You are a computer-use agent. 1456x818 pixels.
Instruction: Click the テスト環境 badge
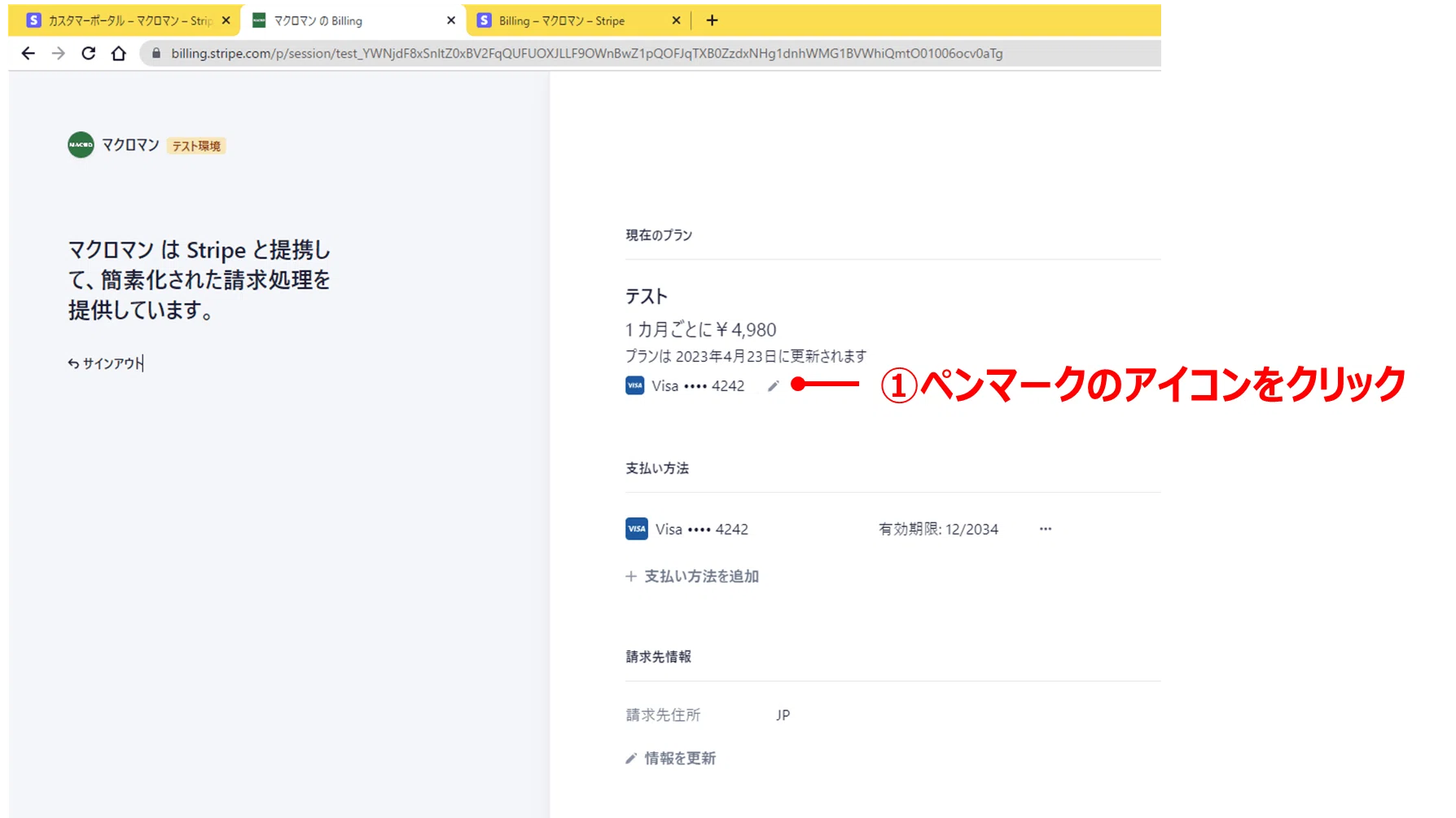[196, 146]
